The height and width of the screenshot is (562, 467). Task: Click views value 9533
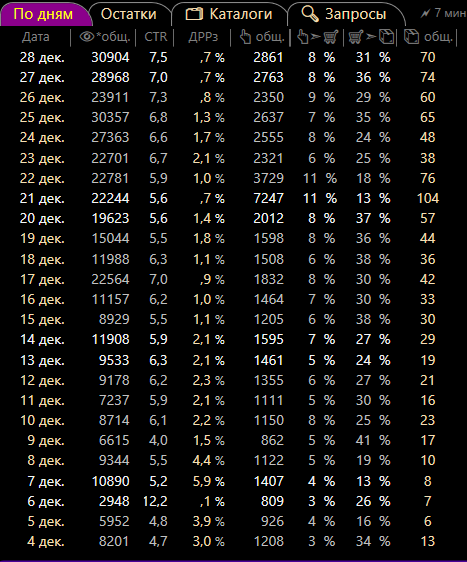click(114, 361)
